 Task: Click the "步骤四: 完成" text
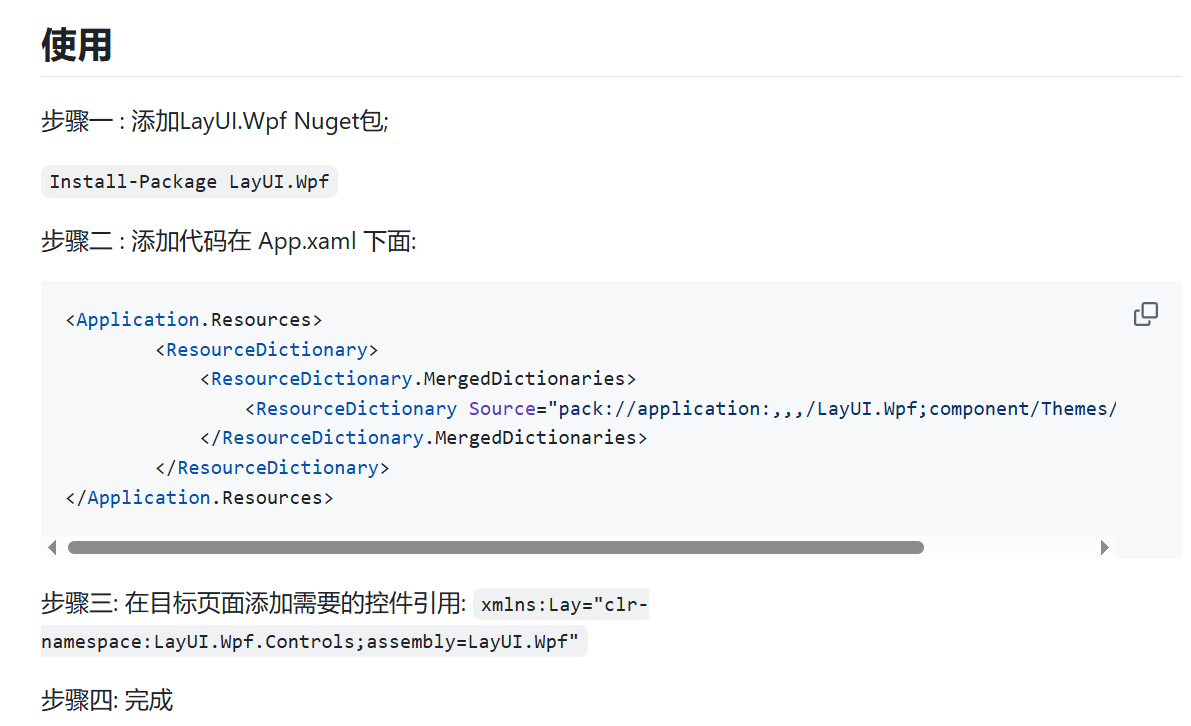(x=107, y=700)
